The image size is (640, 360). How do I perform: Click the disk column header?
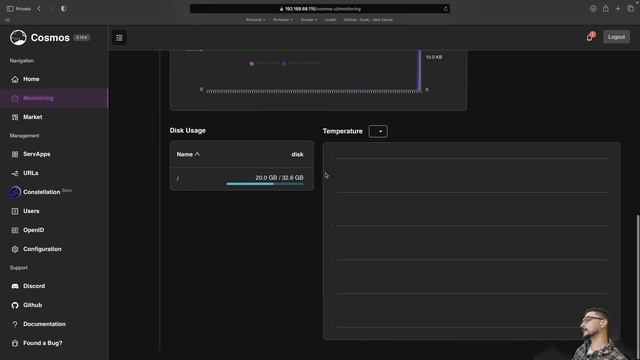pyautogui.click(x=297, y=154)
